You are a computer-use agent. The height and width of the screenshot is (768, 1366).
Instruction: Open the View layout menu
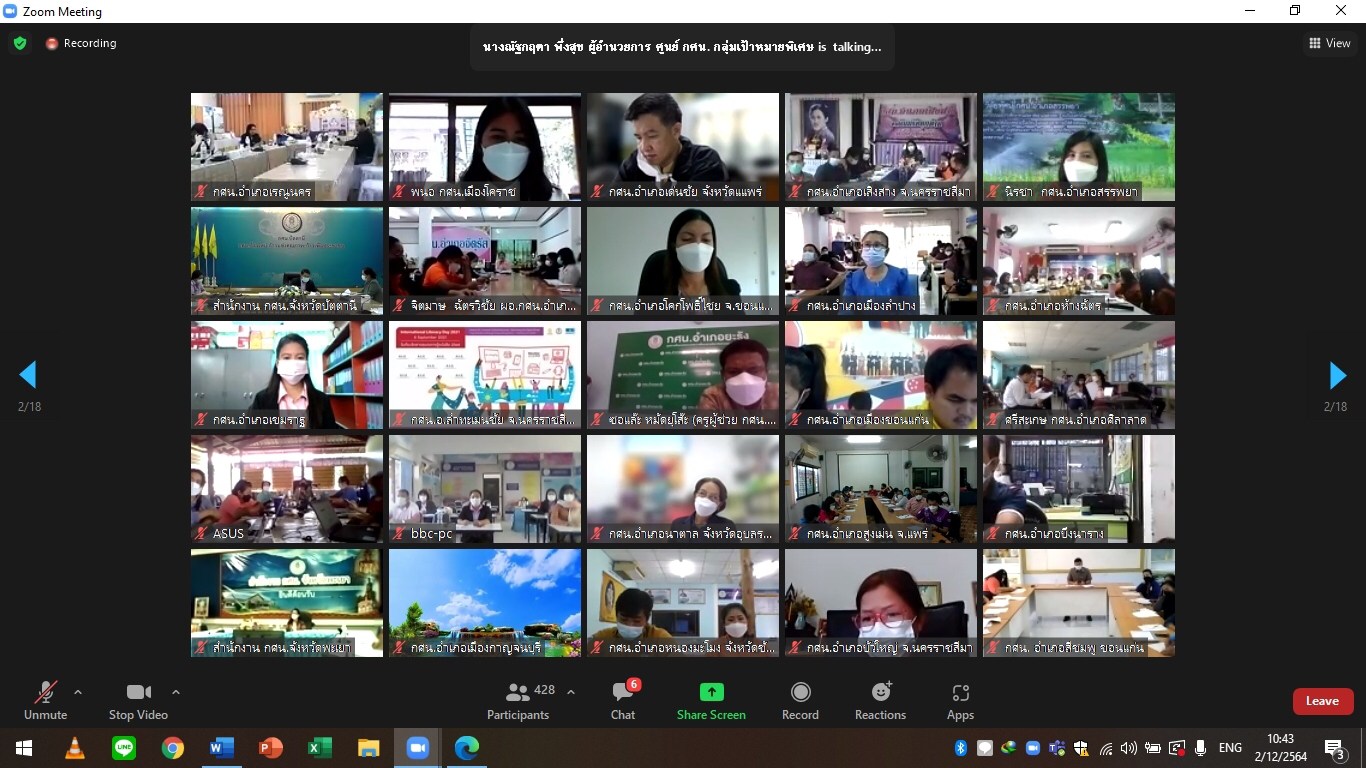(1330, 43)
